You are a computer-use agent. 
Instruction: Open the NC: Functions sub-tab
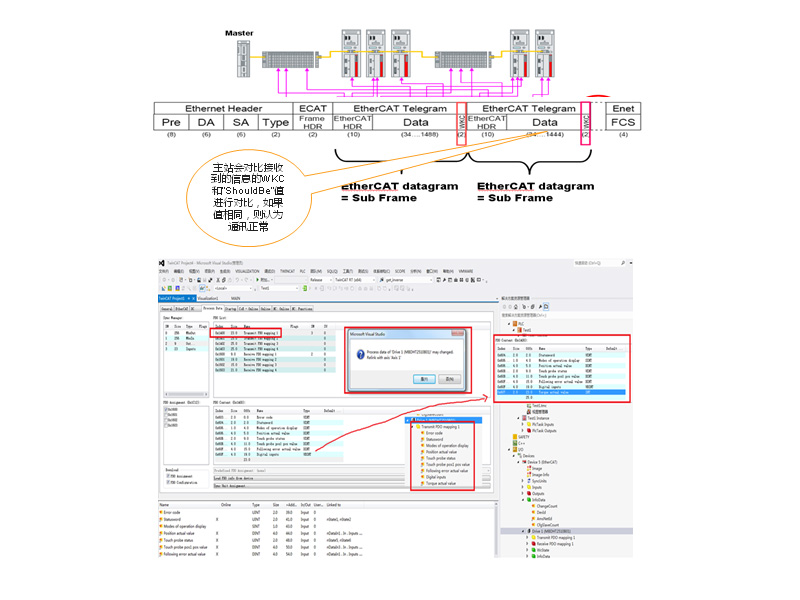[x=303, y=309]
